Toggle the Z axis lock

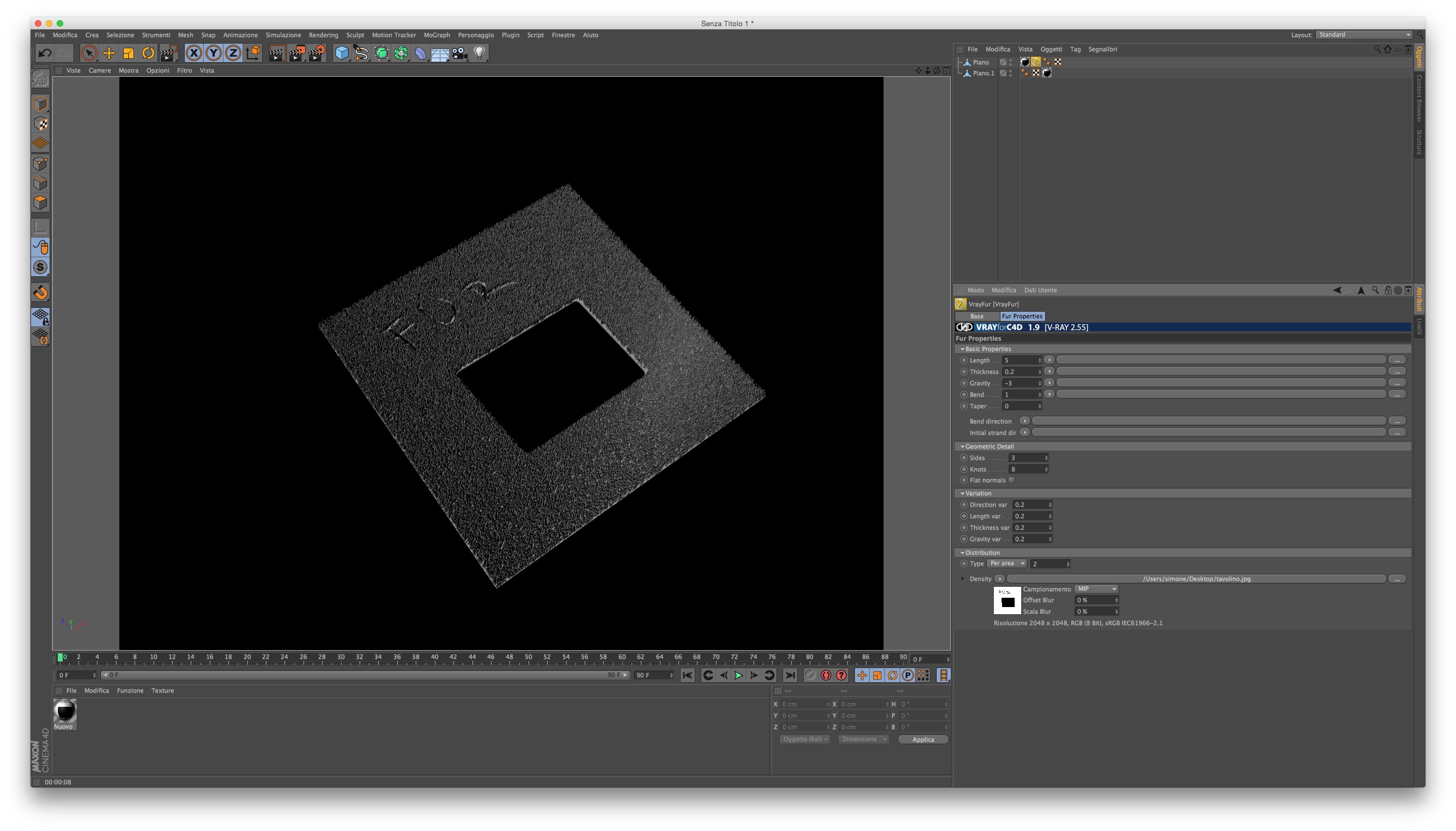(x=233, y=53)
